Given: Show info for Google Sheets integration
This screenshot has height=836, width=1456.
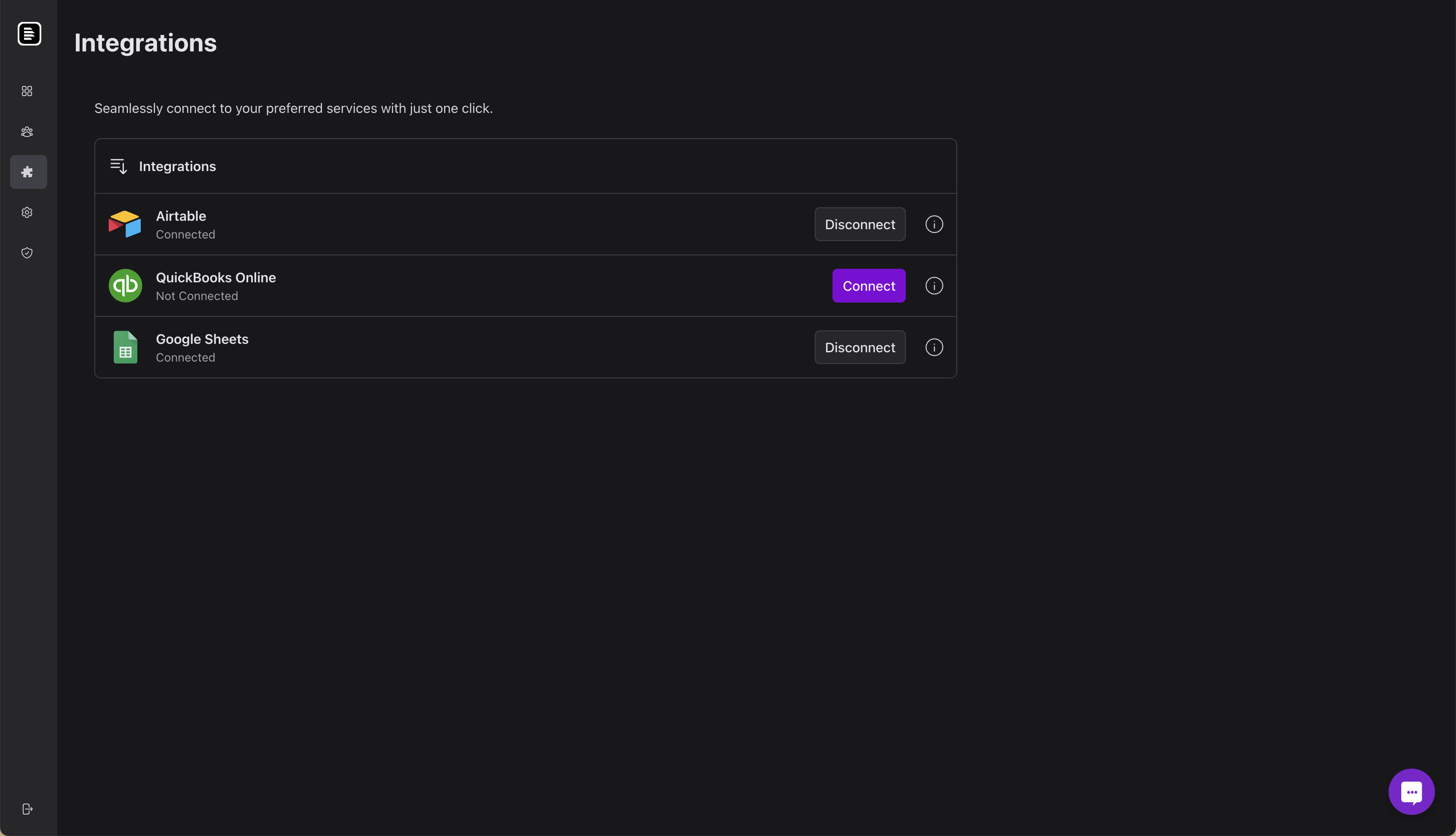Looking at the screenshot, I should tap(934, 347).
